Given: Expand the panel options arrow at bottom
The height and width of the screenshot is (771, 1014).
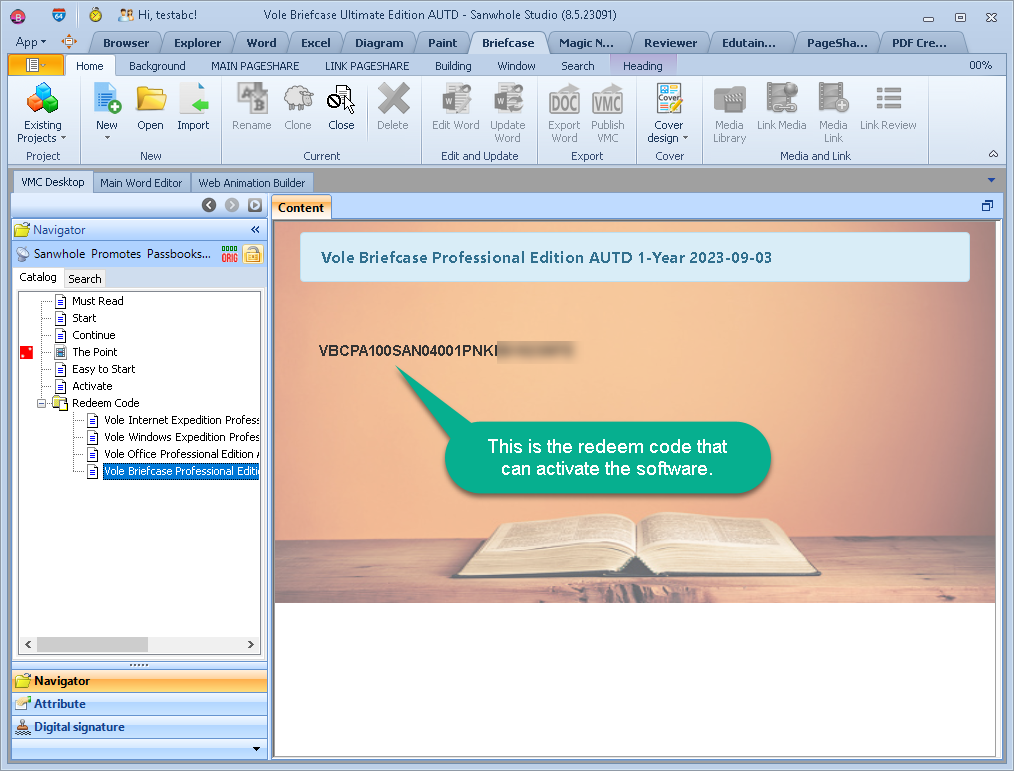Looking at the screenshot, I should click(256, 749).
